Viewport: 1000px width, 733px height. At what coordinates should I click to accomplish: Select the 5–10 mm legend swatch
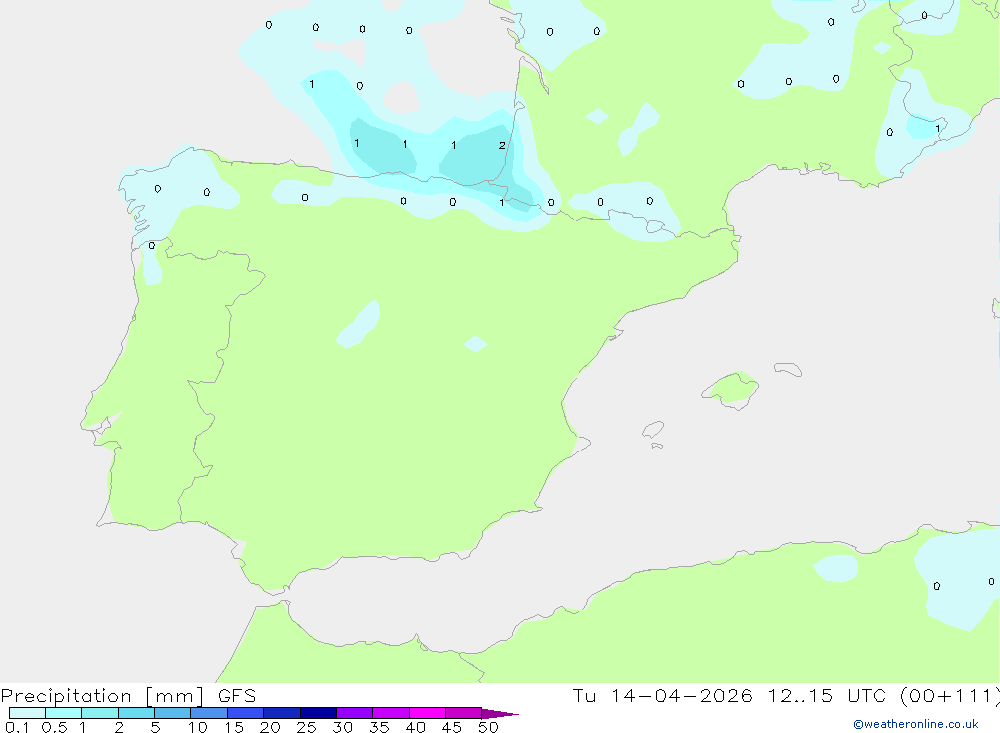click(x=173, y=713)
